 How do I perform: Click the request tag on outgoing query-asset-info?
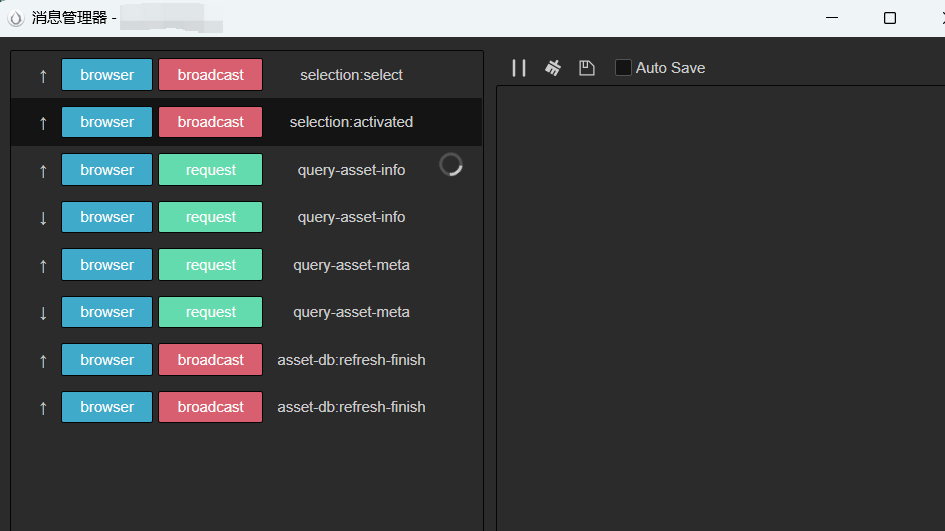(x=210, y=170)
